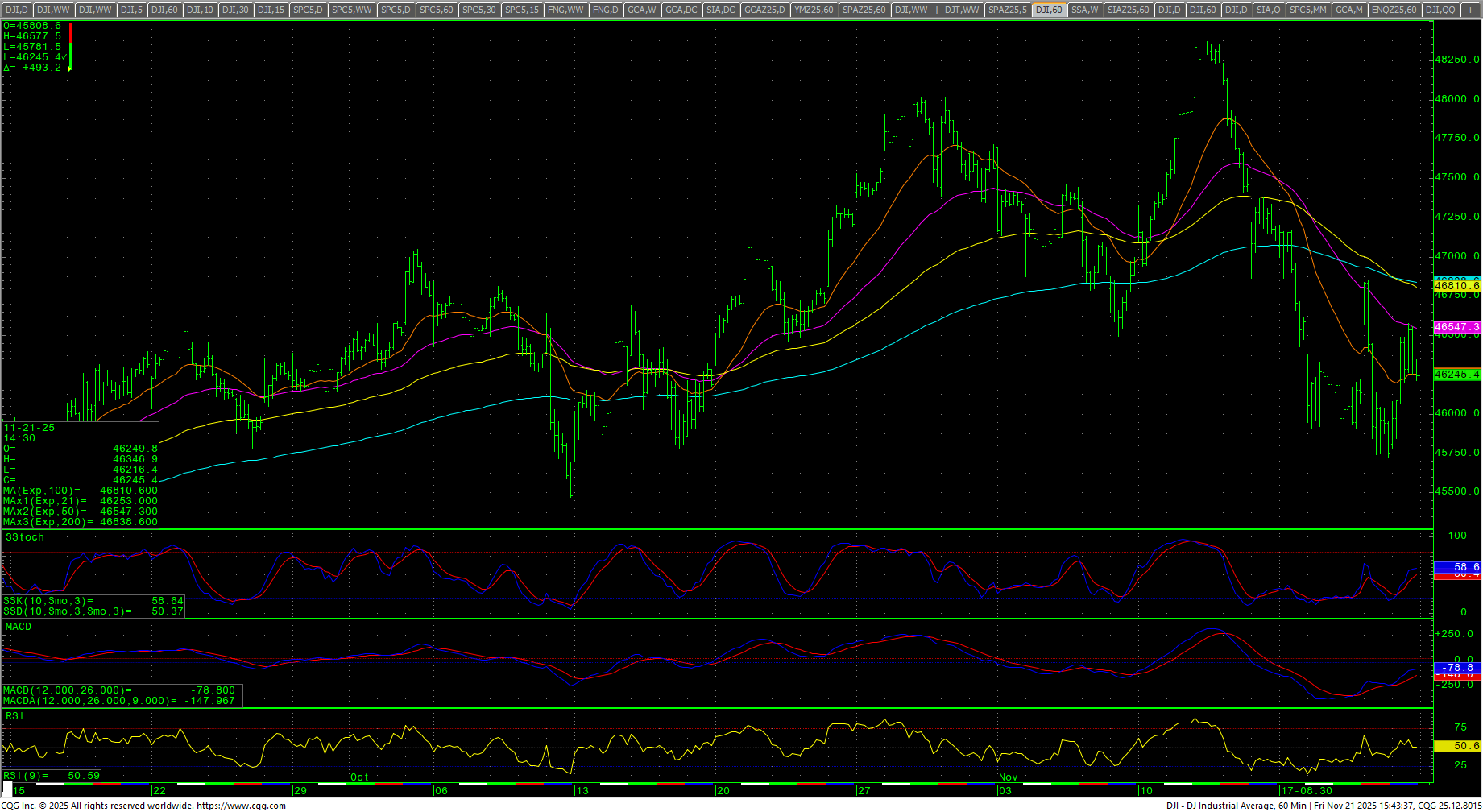
Task: Click the Oct marker on time axis
Action: pos(359,777)
